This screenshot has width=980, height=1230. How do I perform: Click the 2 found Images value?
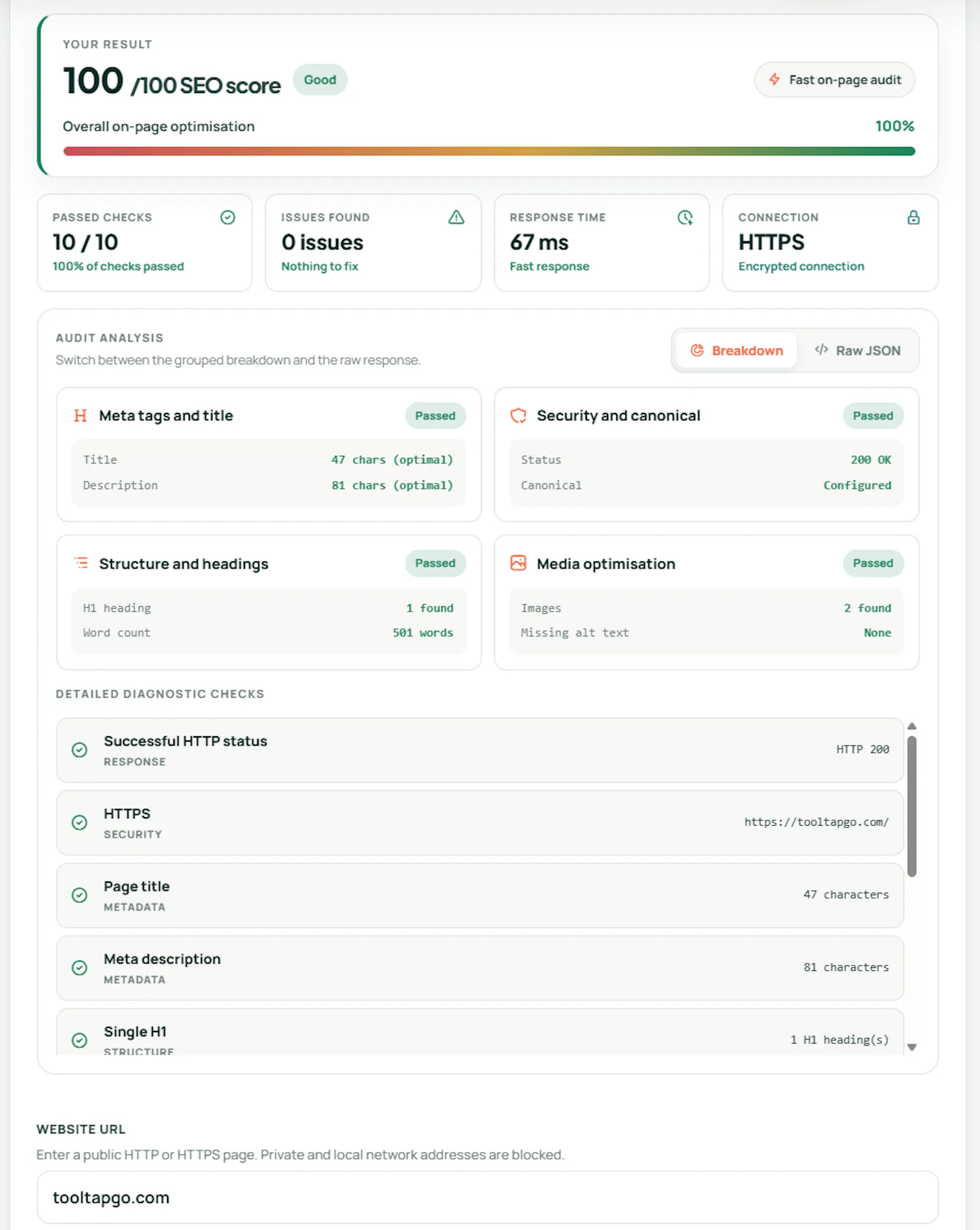pos(867,608)
